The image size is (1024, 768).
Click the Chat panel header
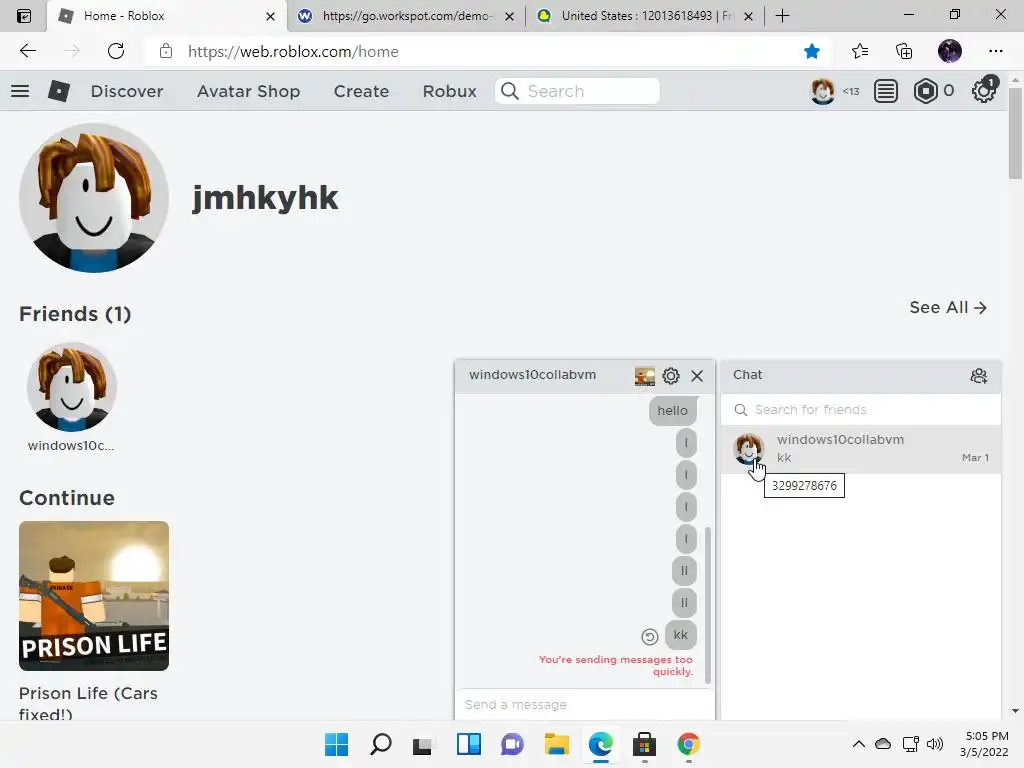861,376
